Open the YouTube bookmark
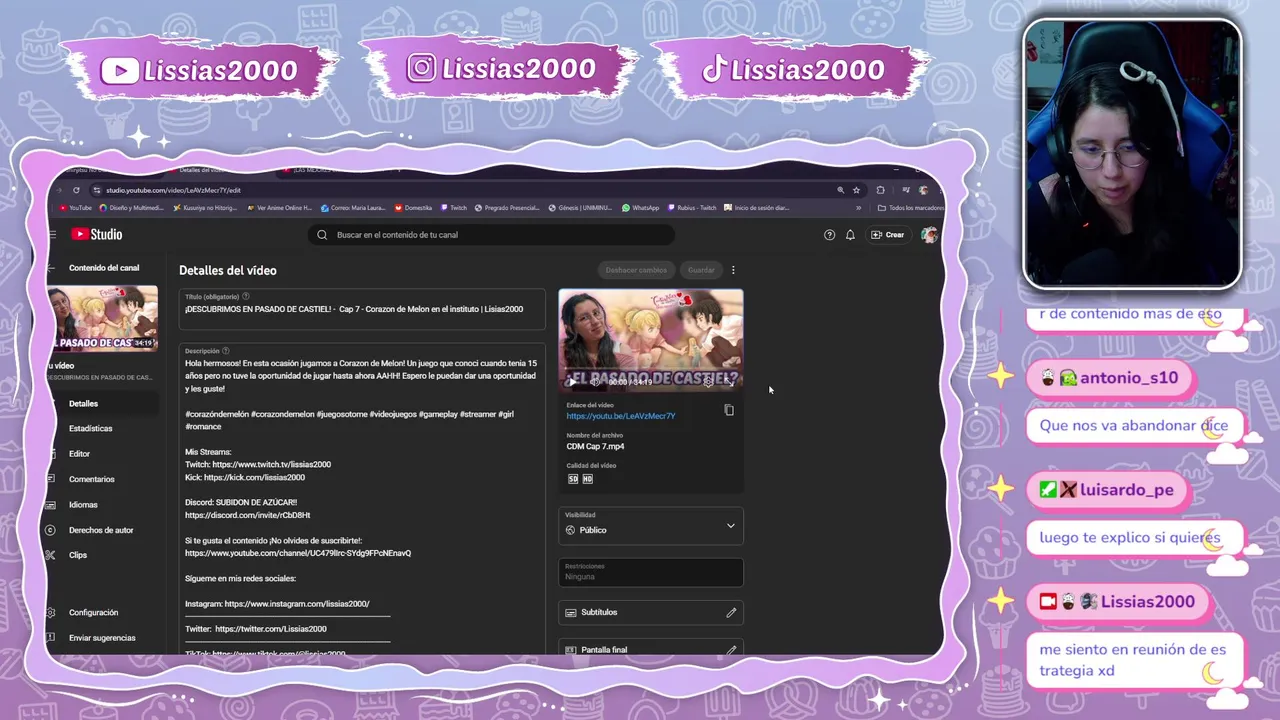The width and height of the screenshot is (1280, 720). point(75,208)
